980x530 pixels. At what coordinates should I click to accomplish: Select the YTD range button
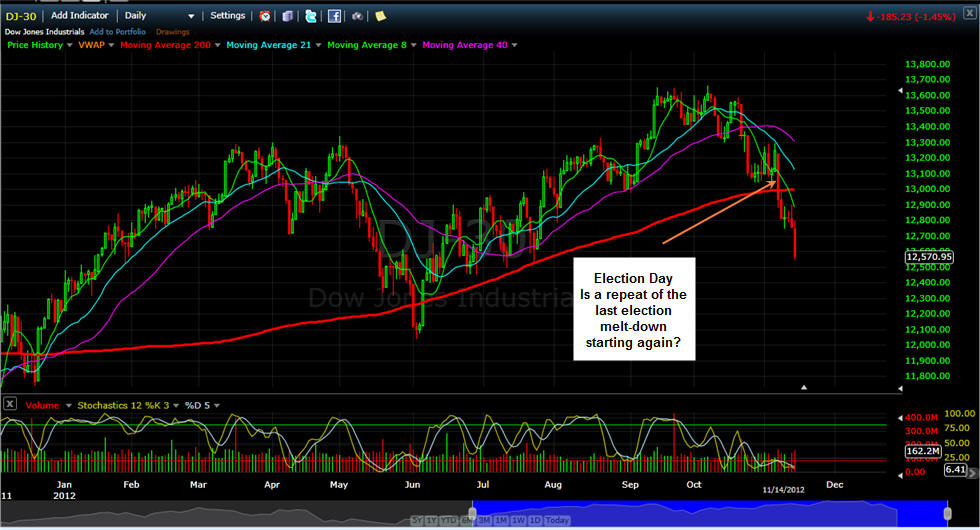tap(448, 520)
